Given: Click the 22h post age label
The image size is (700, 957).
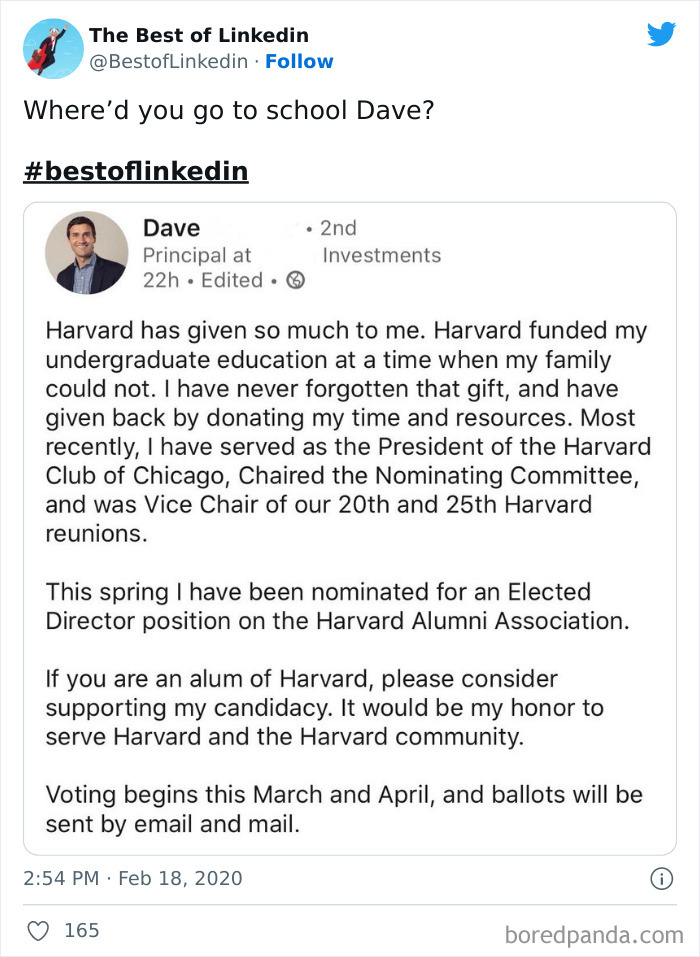Looking at the screenshot, I should coord(162,282).
